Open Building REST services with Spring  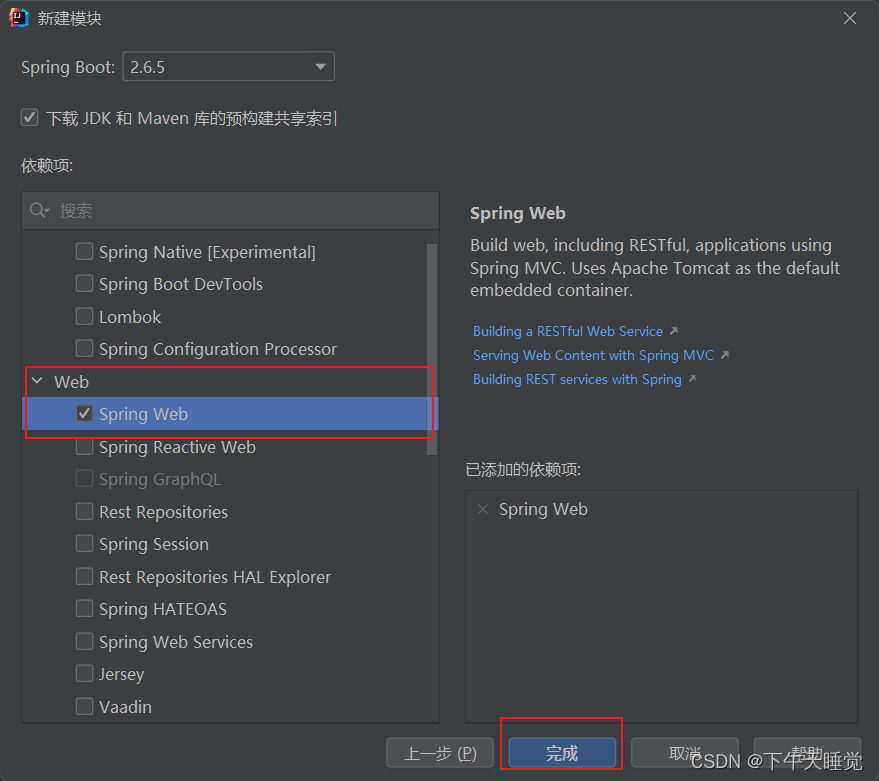[577, 380]
